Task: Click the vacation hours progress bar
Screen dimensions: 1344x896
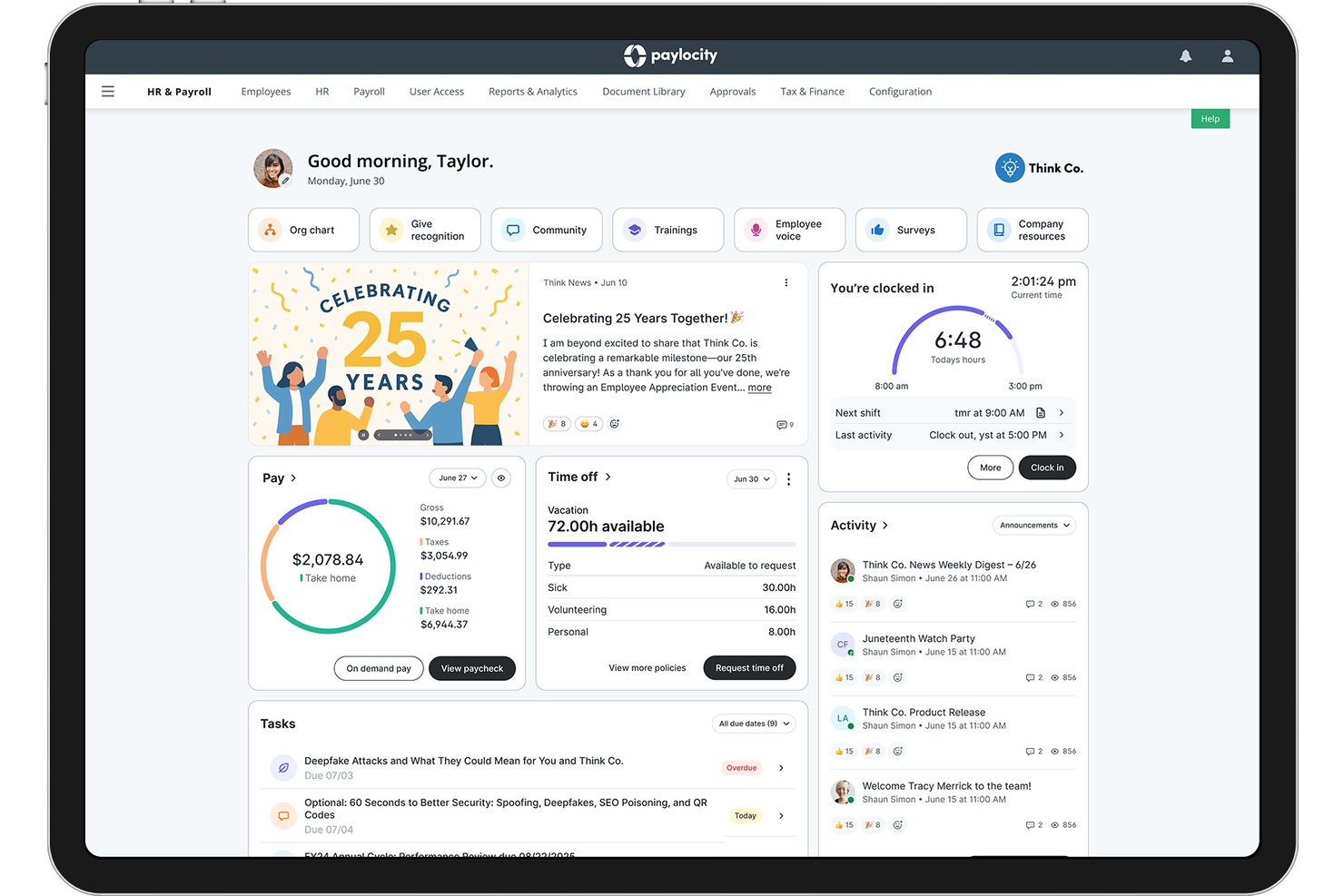Action: [x=672, y=545]
